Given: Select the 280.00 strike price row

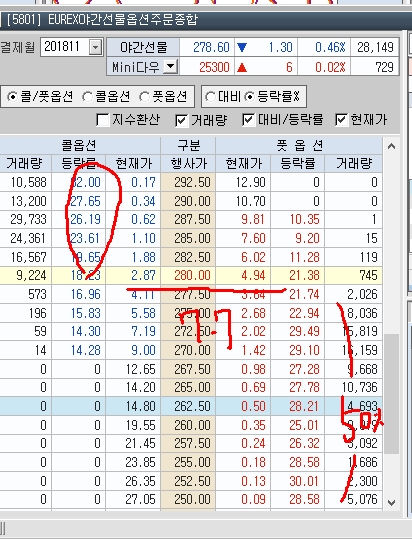Looking at the screenshot, I should point(191,275).
